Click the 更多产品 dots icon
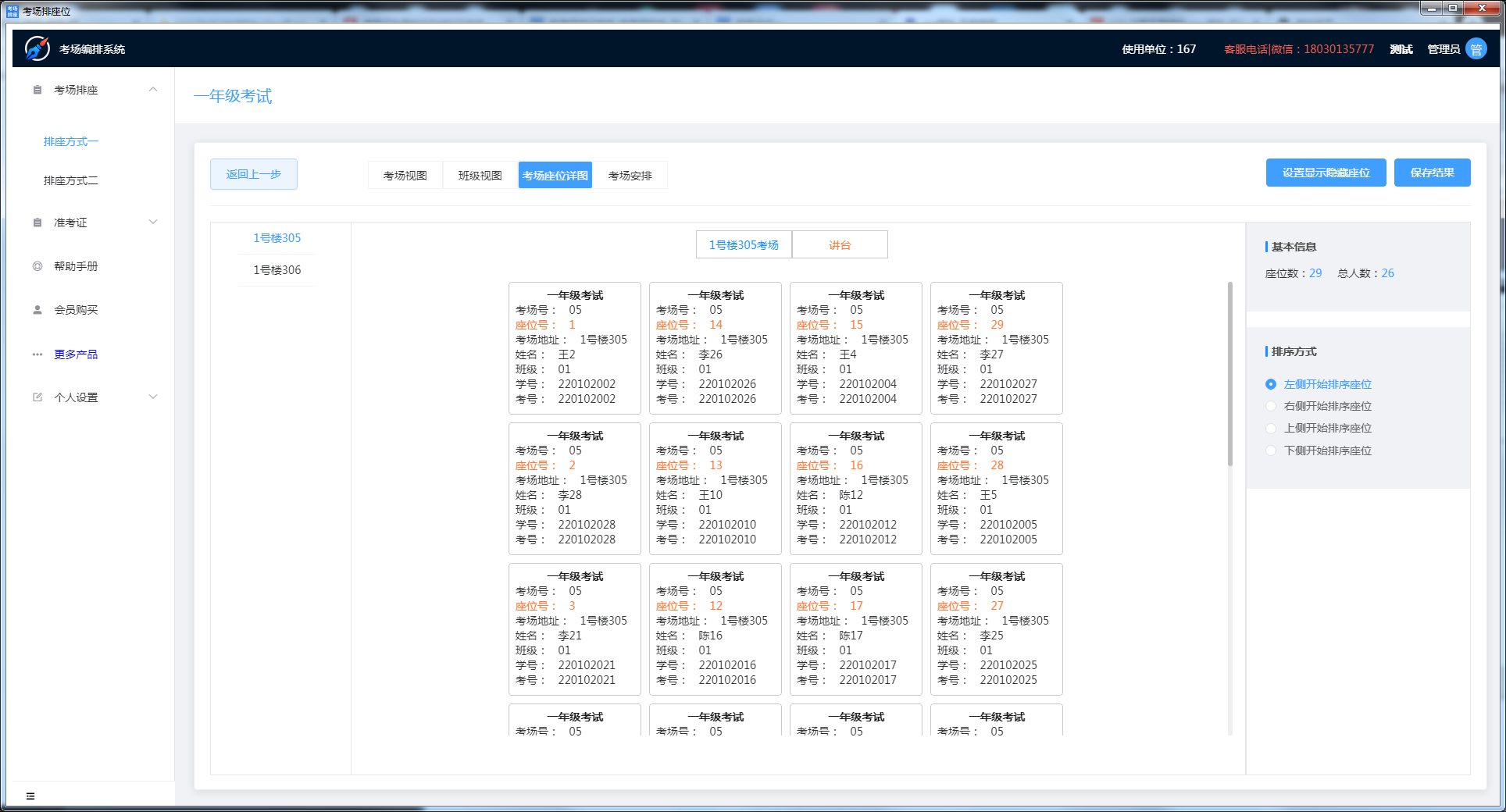 click(37, 354)
